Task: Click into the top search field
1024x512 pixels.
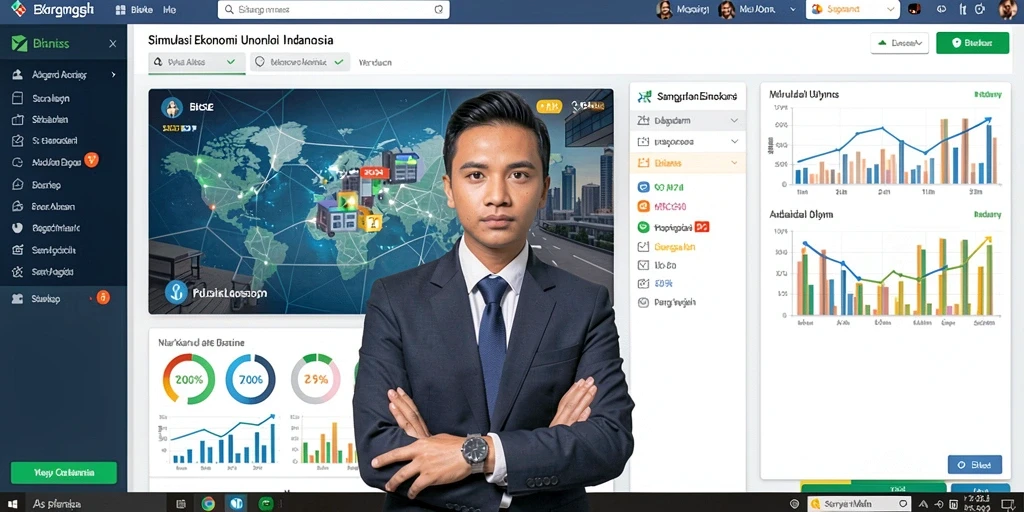Action: (x=333, y=10)
